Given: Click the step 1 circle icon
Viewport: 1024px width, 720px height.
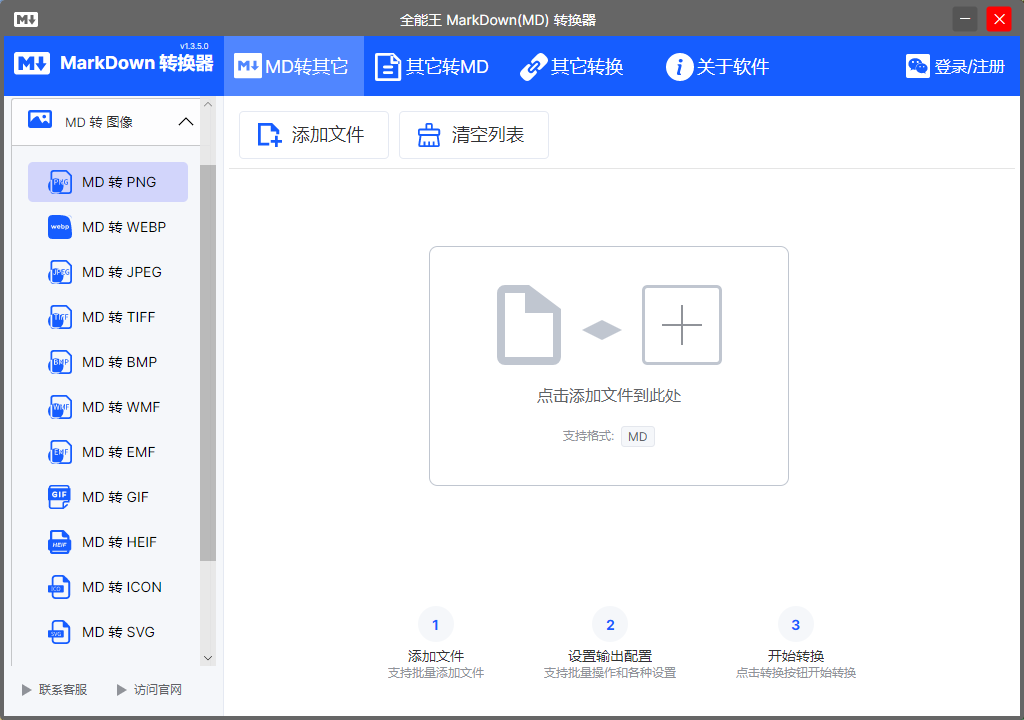Looking at the screenshot, I should (436, 625).
